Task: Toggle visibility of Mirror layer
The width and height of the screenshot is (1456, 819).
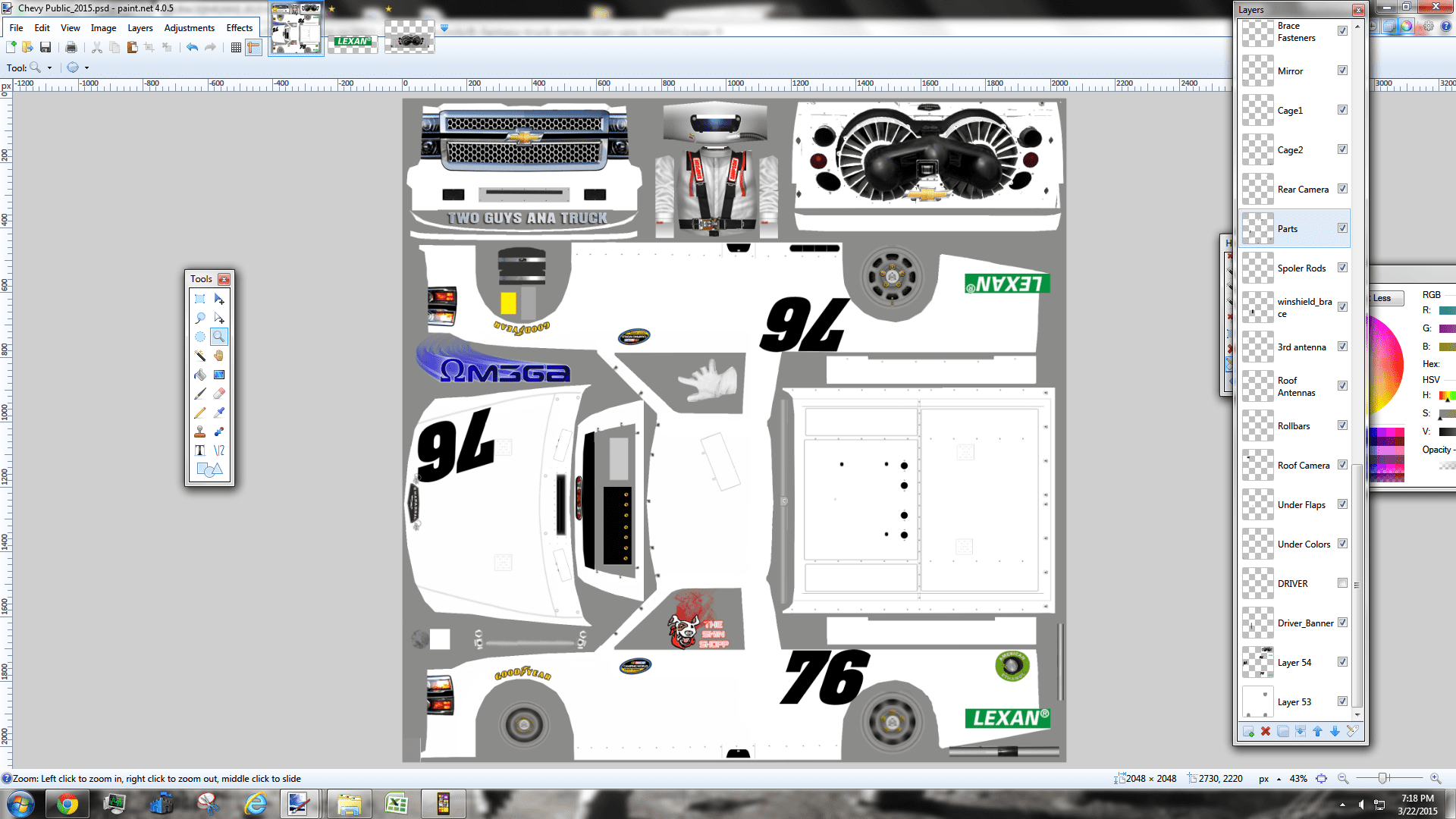Action: 1342,71
